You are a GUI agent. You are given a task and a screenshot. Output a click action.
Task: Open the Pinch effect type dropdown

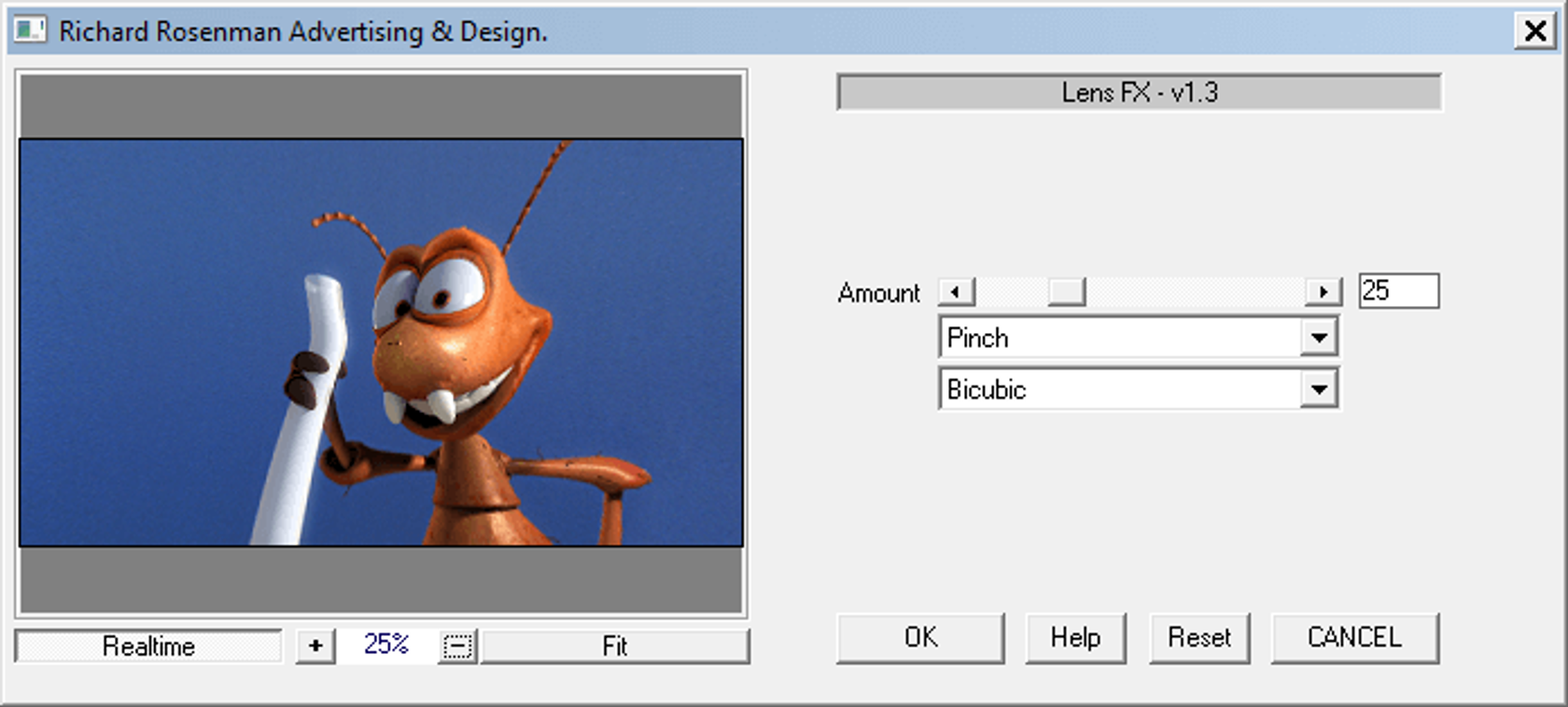[1319, 338]
